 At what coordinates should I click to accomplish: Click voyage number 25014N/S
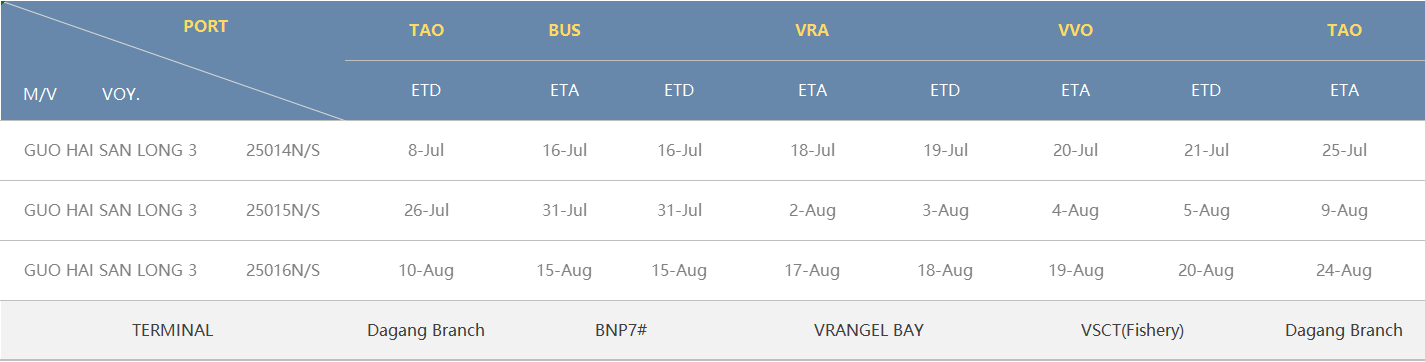tap(283, 150)
